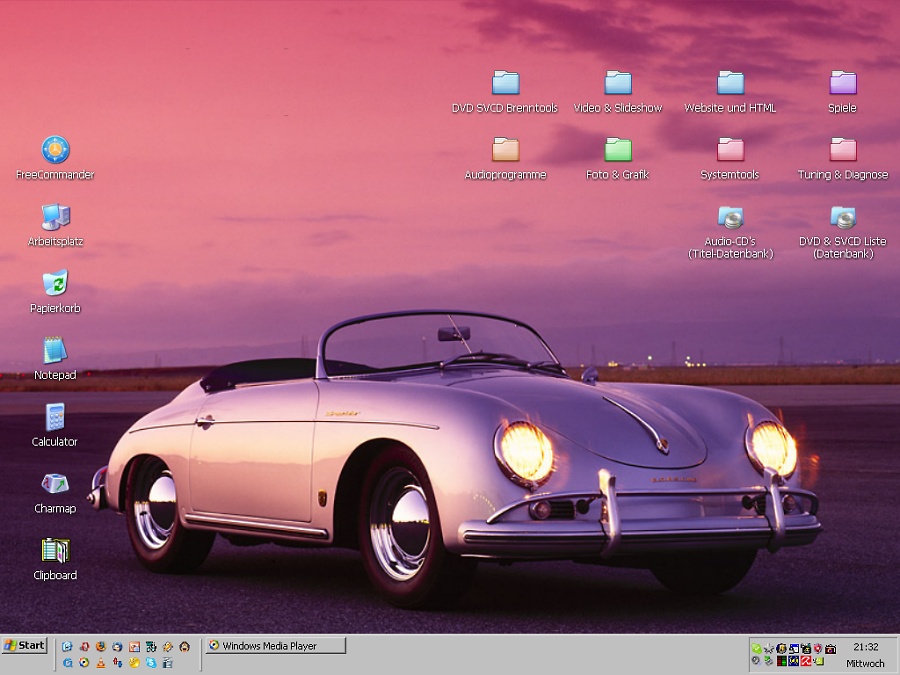Open the Arbeitsplatz computer icon
The width and height of the screenshot is (900, 675).
[55, 225]
